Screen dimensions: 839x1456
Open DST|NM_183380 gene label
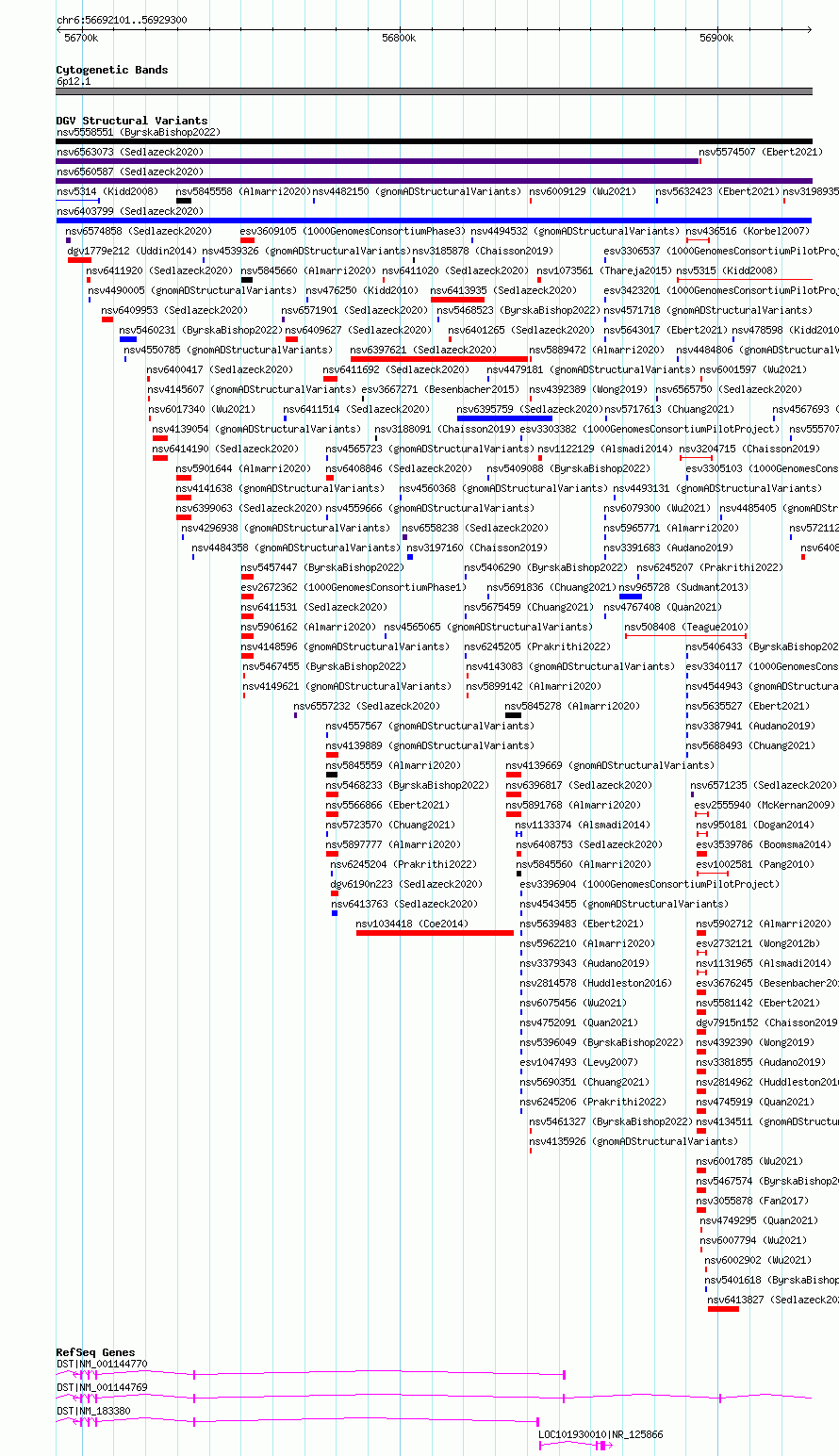pos(93,1411)
